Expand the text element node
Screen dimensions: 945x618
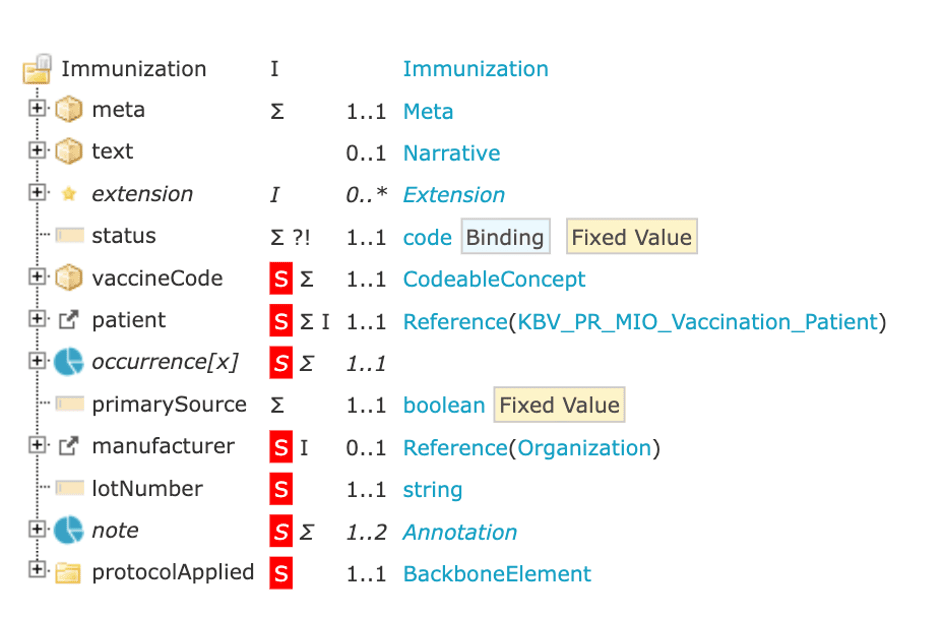(x=37, y=150)
